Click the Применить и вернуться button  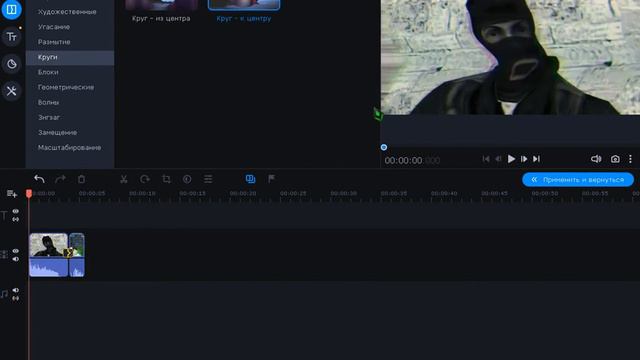(578, 180)
